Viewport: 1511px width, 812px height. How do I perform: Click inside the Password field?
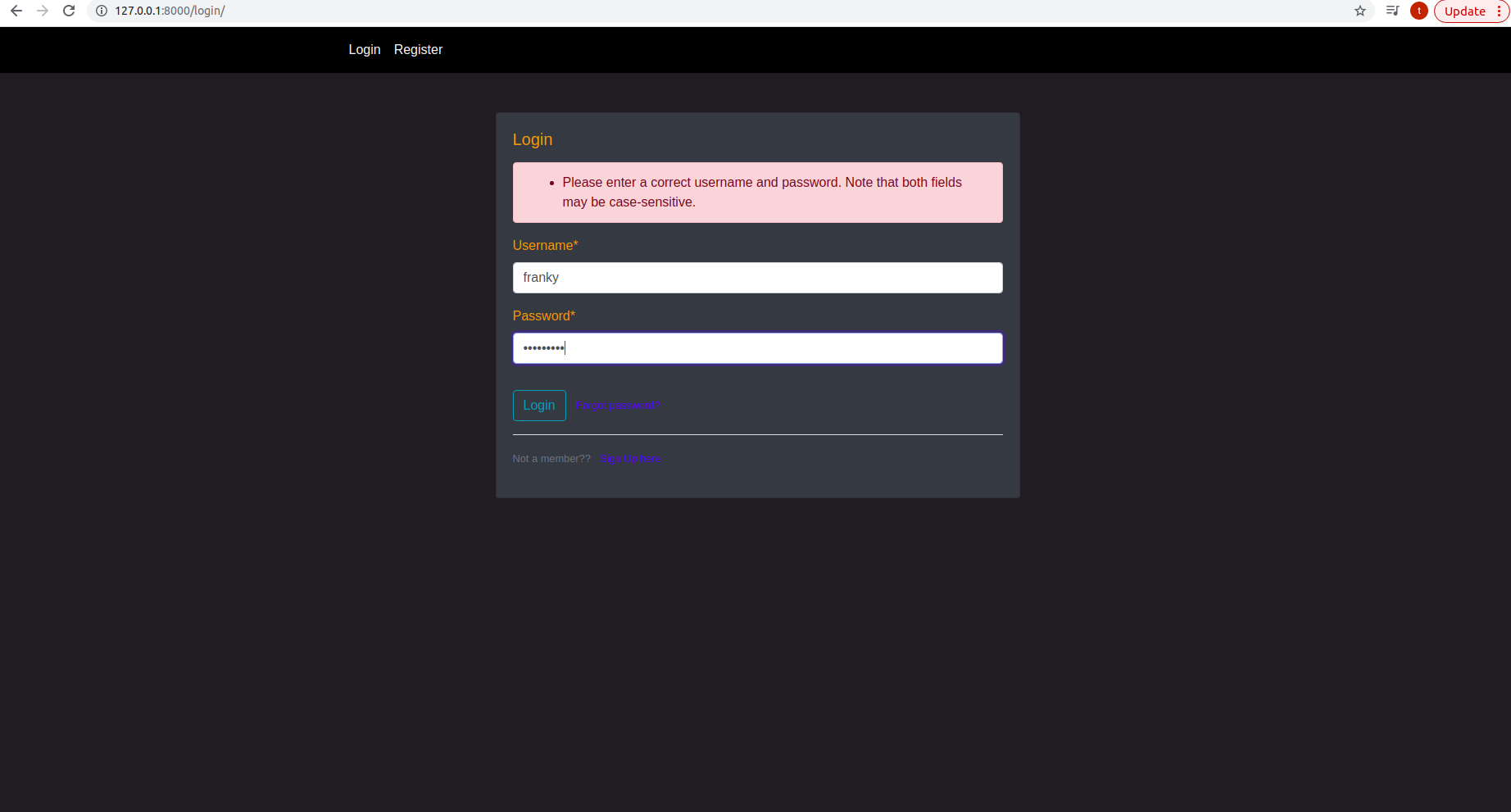click(x=756, y=347)
